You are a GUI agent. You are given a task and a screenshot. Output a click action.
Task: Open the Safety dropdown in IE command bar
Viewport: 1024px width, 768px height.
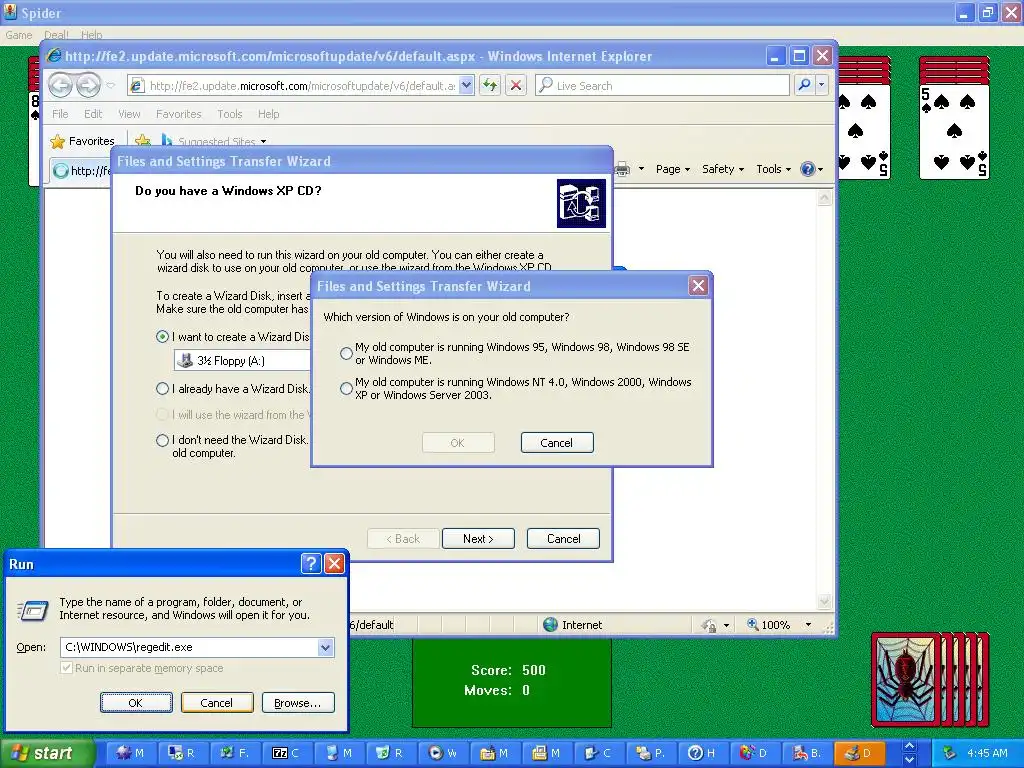click(723, 169)
